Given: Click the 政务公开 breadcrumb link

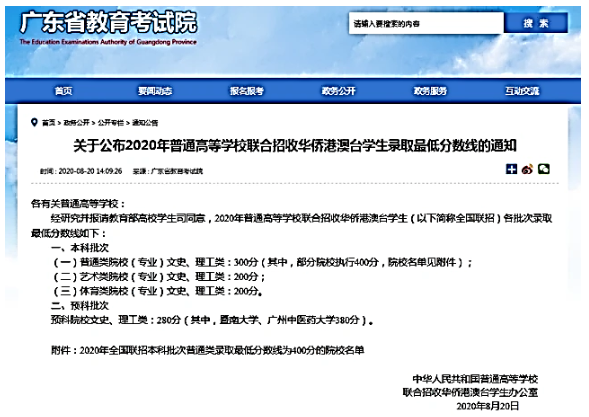Looking at the screenshot, I should point(77,123).
